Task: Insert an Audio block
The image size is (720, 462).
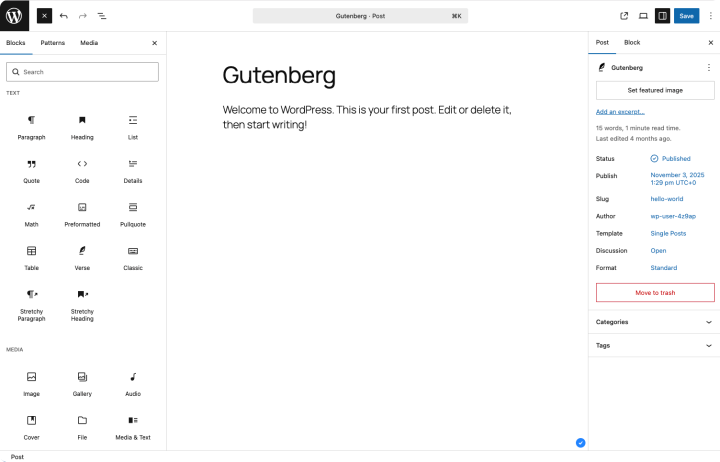Action: click(133, 384)
